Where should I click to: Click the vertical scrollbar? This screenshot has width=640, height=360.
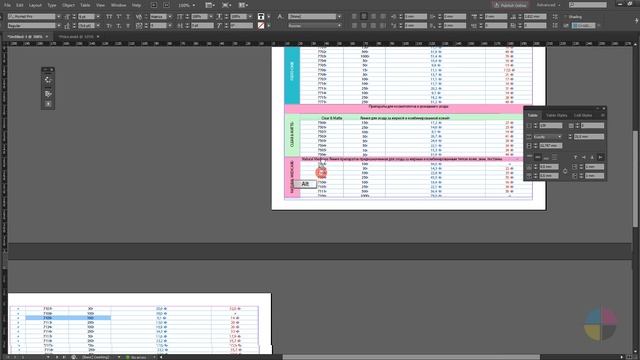(x=635, y=179)
